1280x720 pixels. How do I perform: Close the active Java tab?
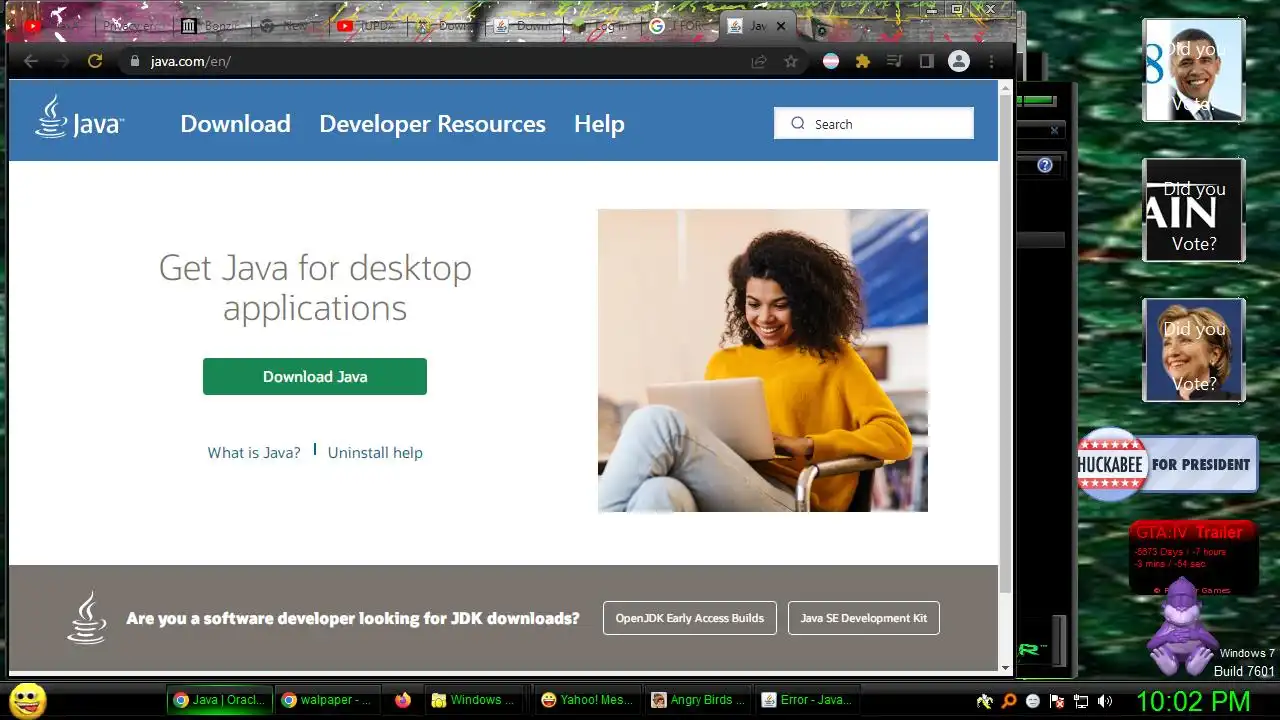(781, 26)
